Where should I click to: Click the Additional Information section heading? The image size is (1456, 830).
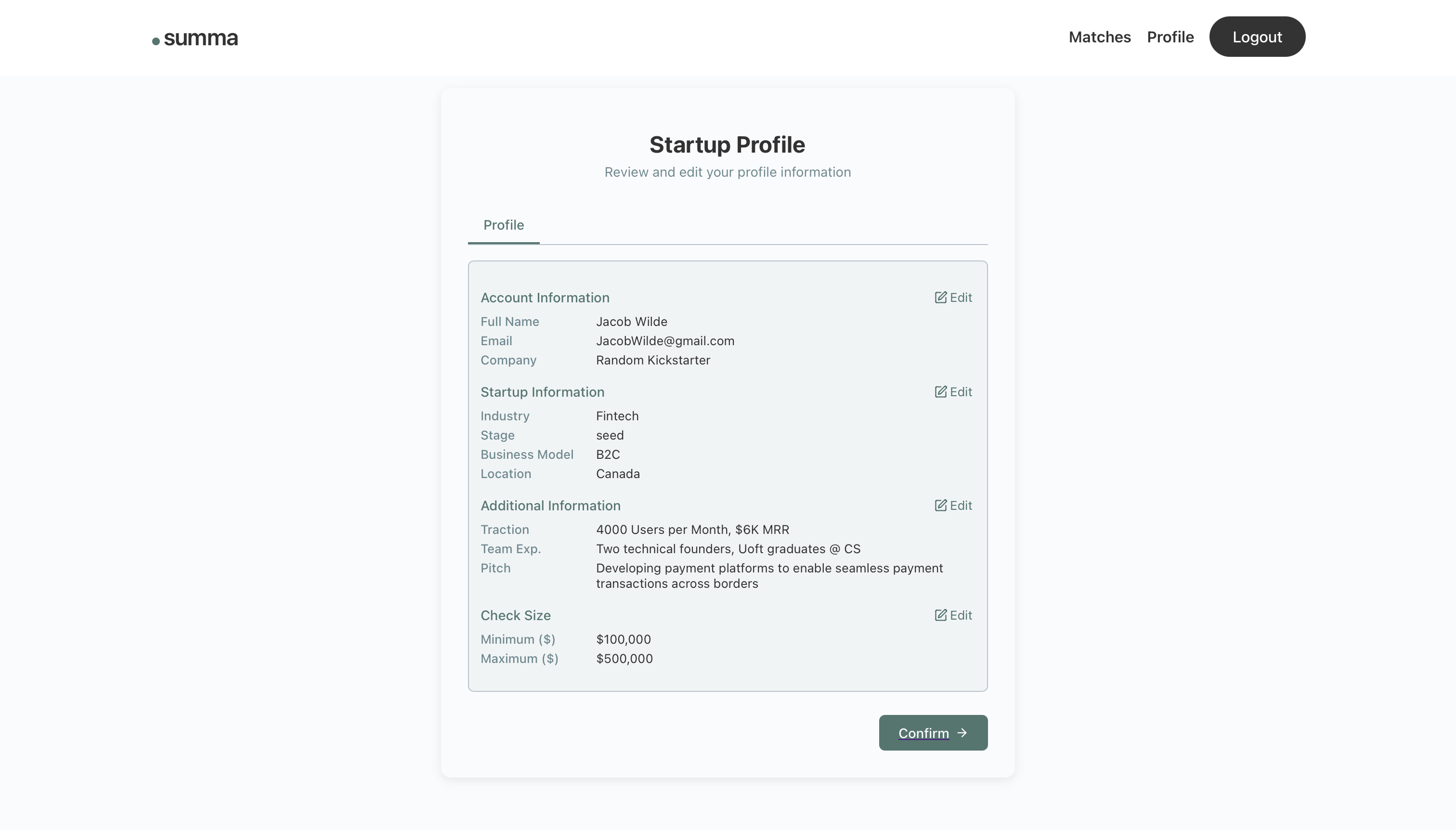coord(550,506)
